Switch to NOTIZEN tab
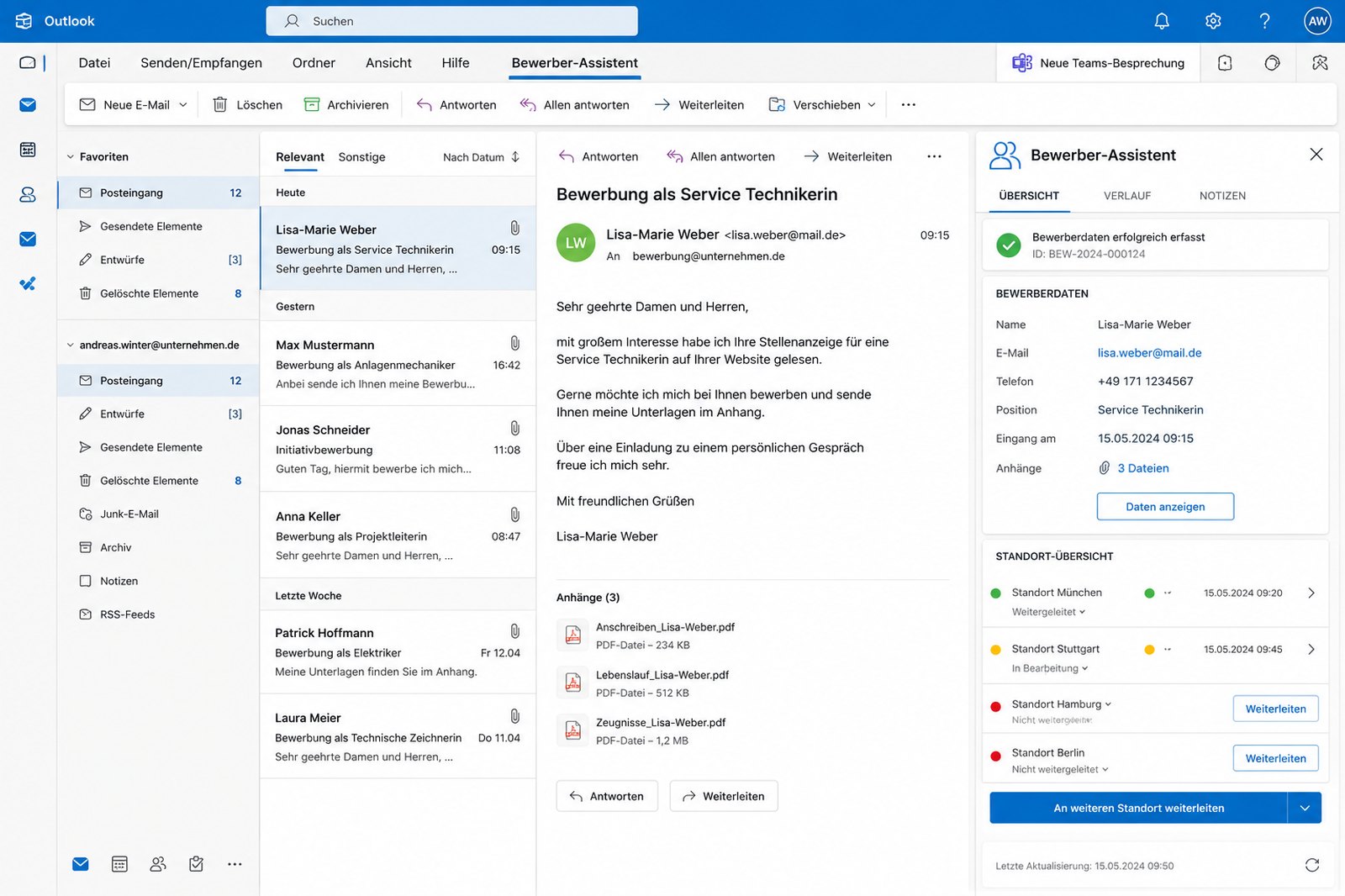1345x896 pixels. [1222, 196]
